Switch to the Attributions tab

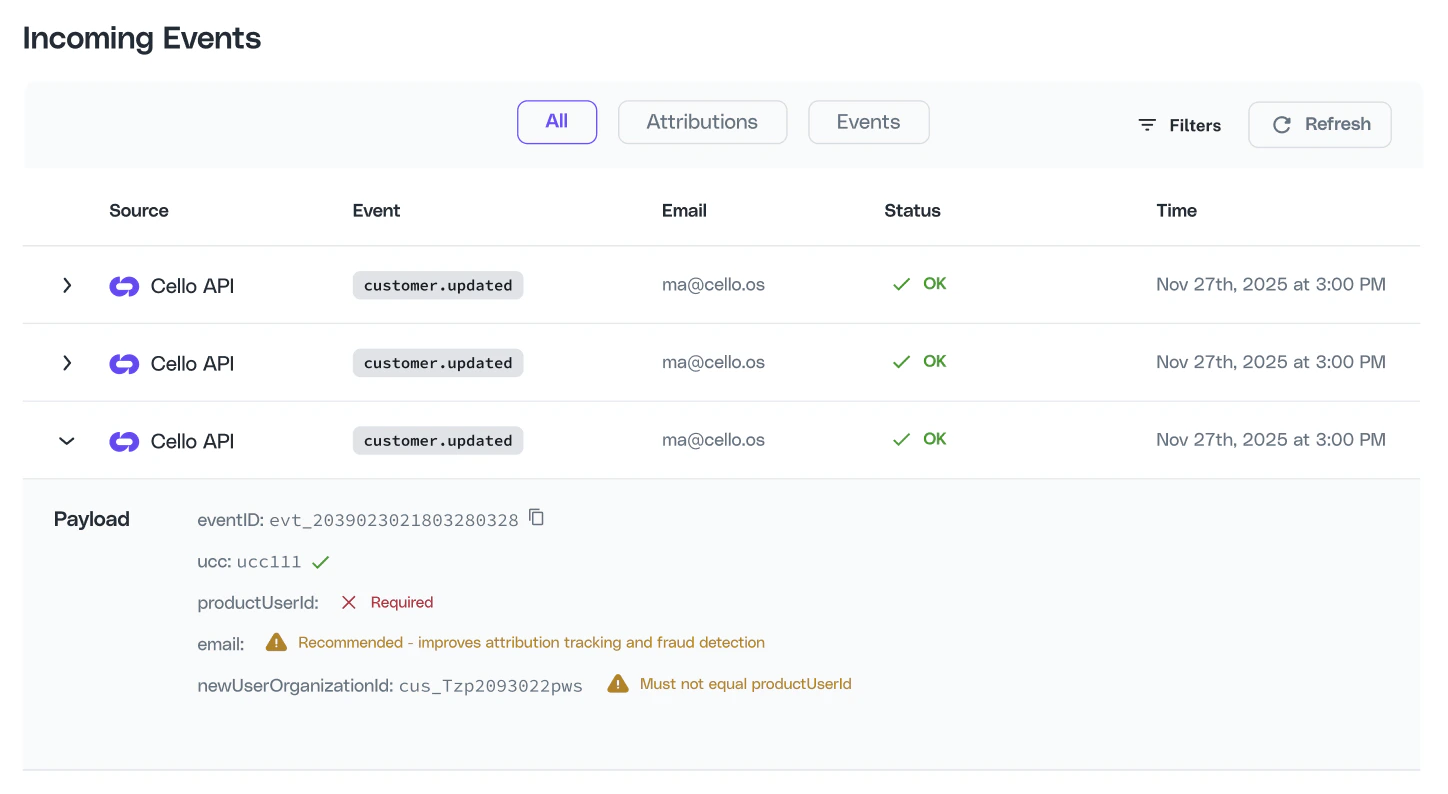click(702, 122)
